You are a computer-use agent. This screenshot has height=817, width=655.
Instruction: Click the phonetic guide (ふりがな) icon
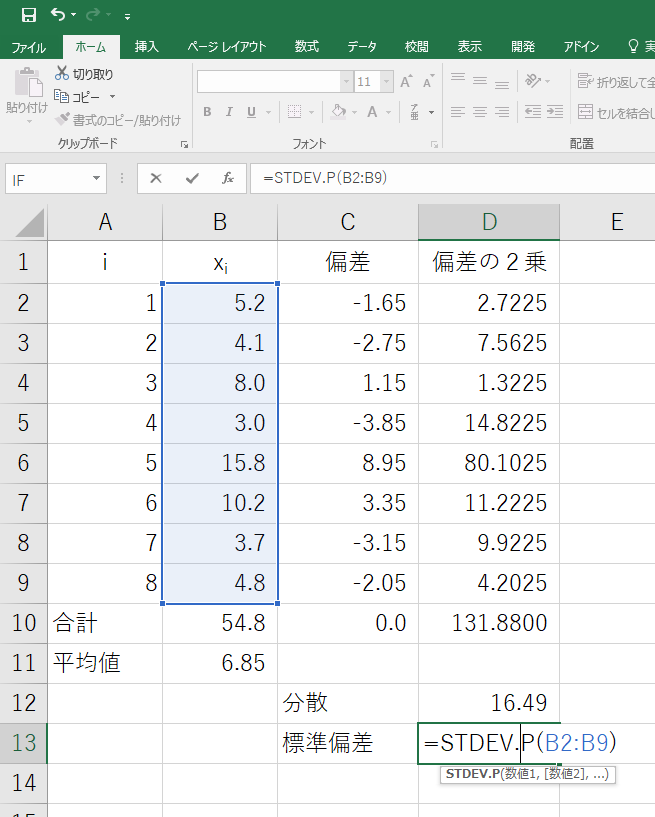[x=415, y=112]
